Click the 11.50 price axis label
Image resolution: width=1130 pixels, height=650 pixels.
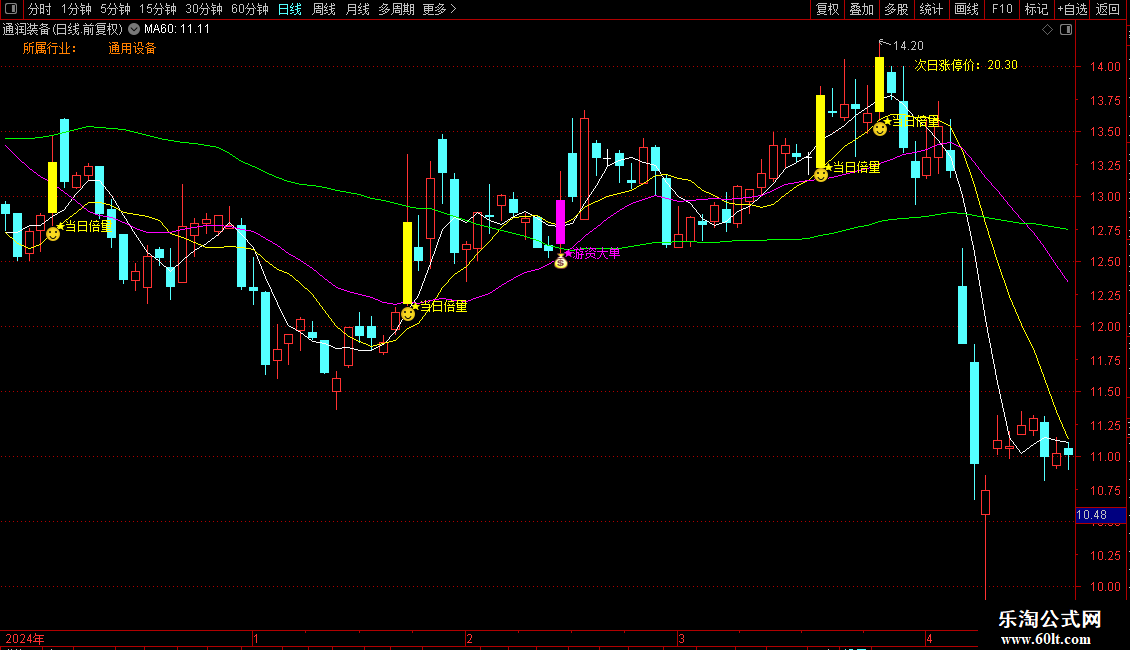[1105, 392]
